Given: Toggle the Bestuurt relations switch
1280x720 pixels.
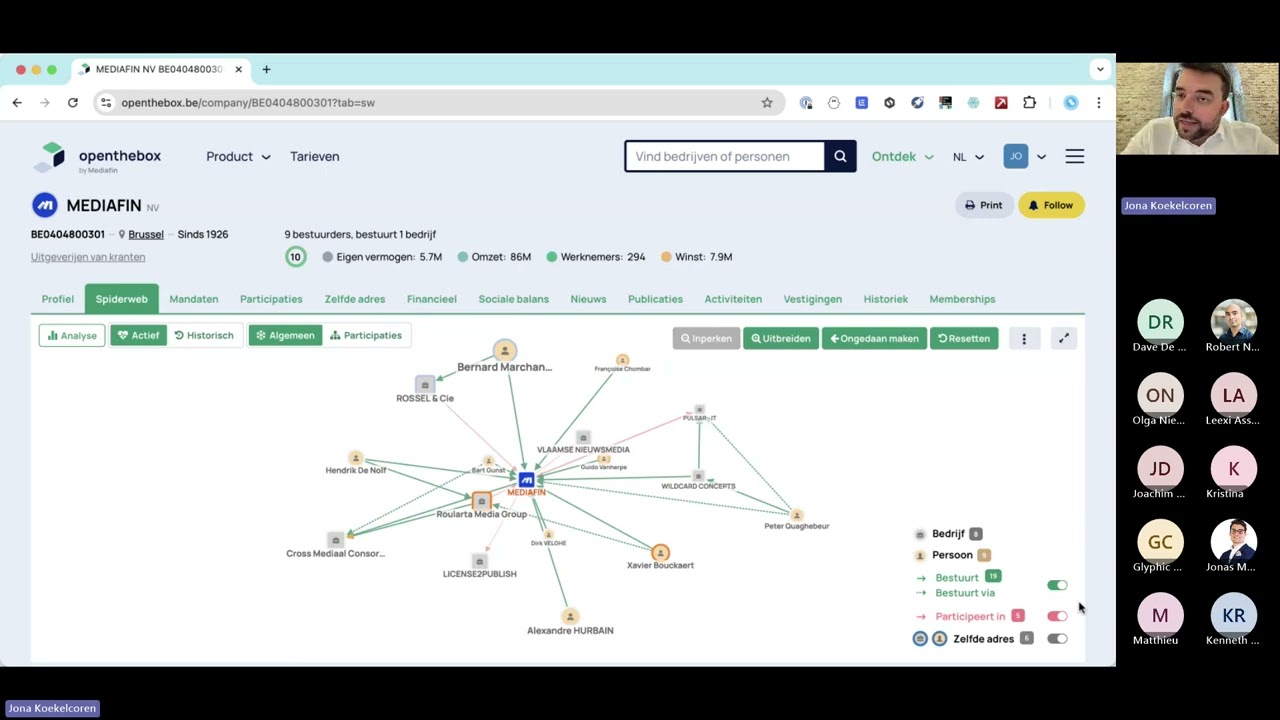Looking at the screenshot, I should pos(1057,585).
